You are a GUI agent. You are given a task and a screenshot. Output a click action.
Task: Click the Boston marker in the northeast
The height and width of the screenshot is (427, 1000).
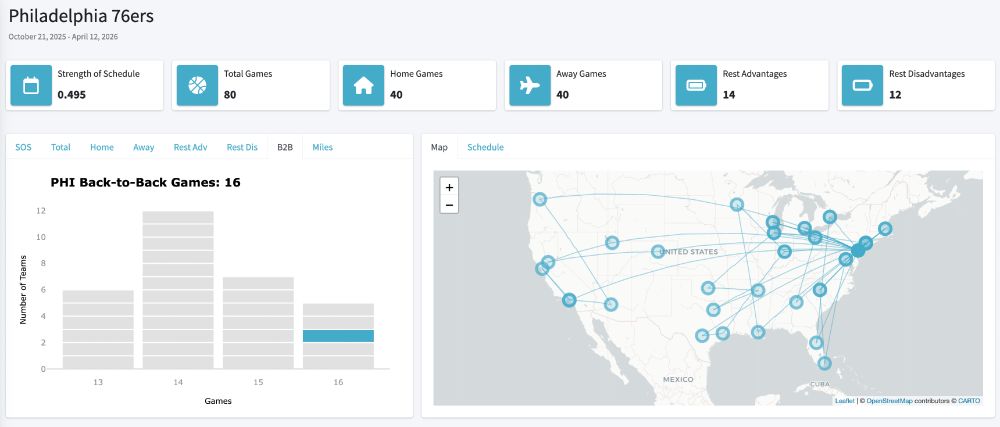pos(885,228)
